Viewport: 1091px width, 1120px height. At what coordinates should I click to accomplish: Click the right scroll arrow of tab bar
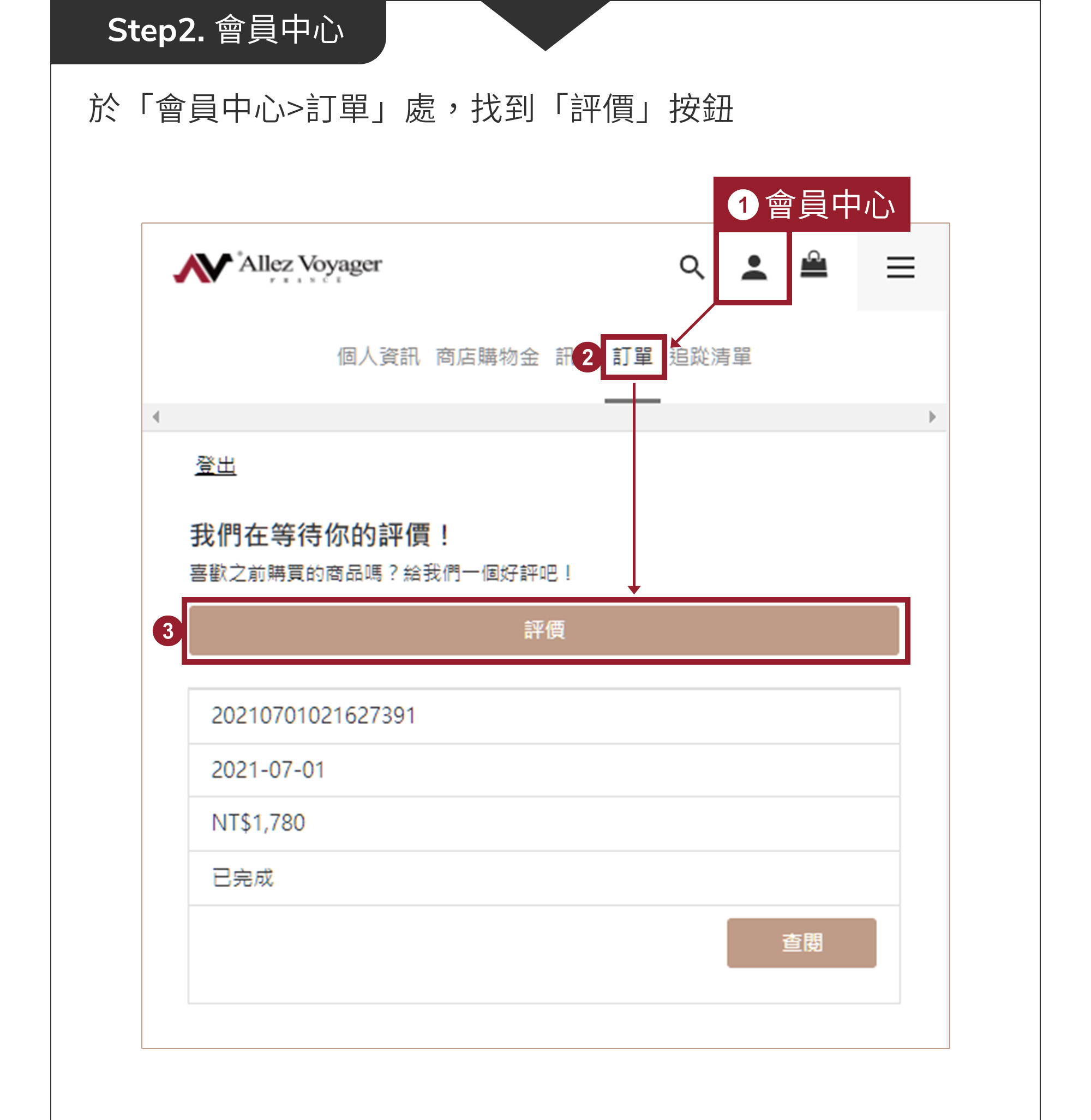[x=932, y=417]
